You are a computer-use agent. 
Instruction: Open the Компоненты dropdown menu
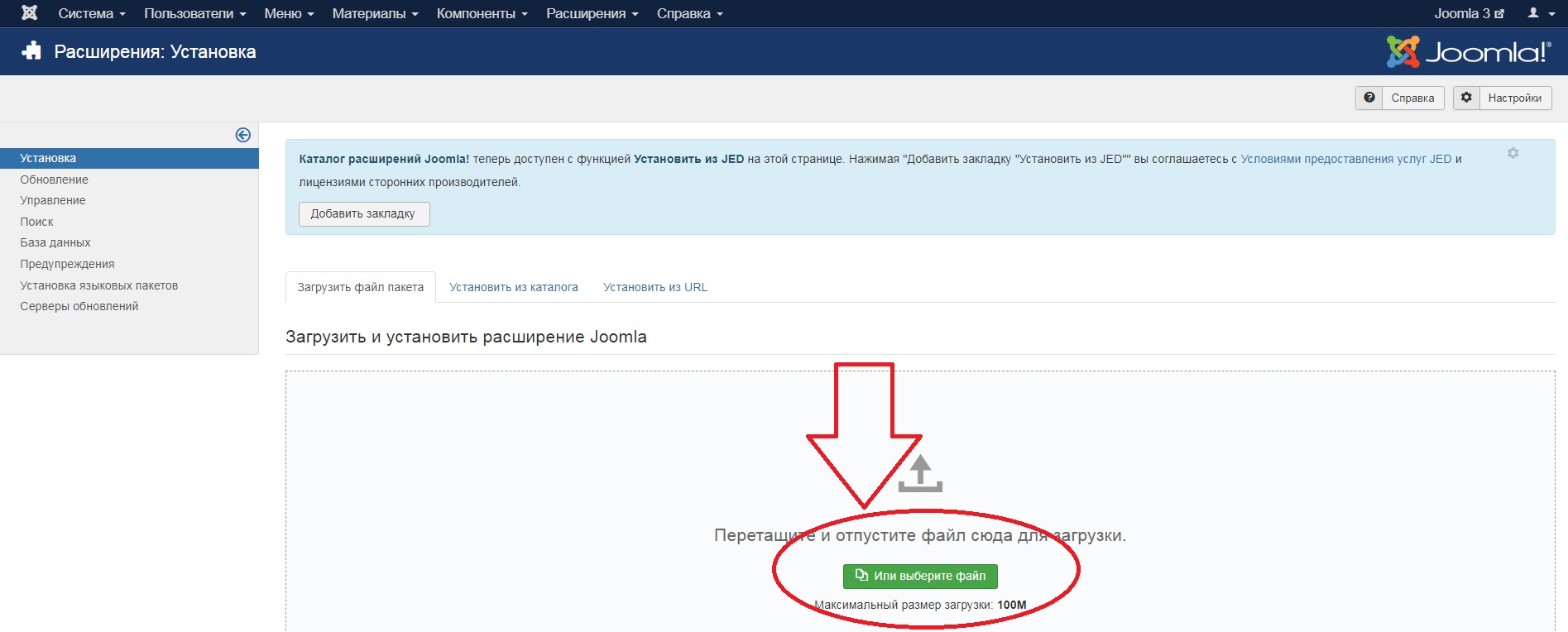[x=482, y=13]
